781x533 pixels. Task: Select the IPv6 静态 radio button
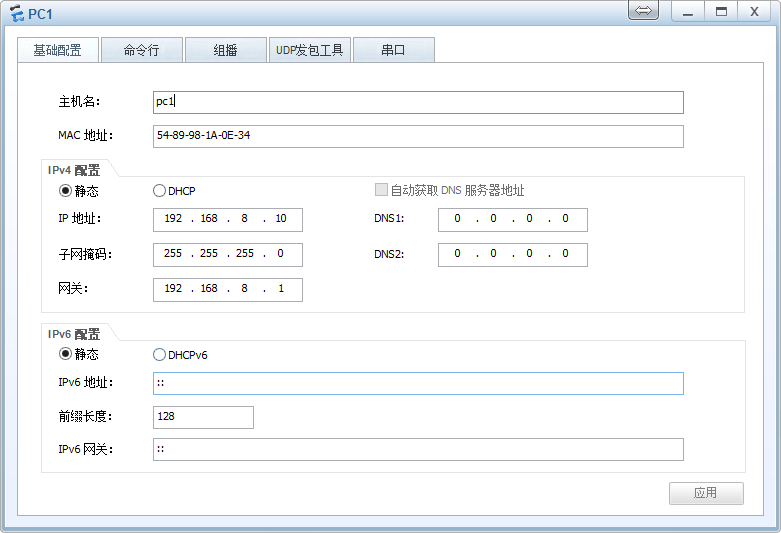[x=65, y=354]
